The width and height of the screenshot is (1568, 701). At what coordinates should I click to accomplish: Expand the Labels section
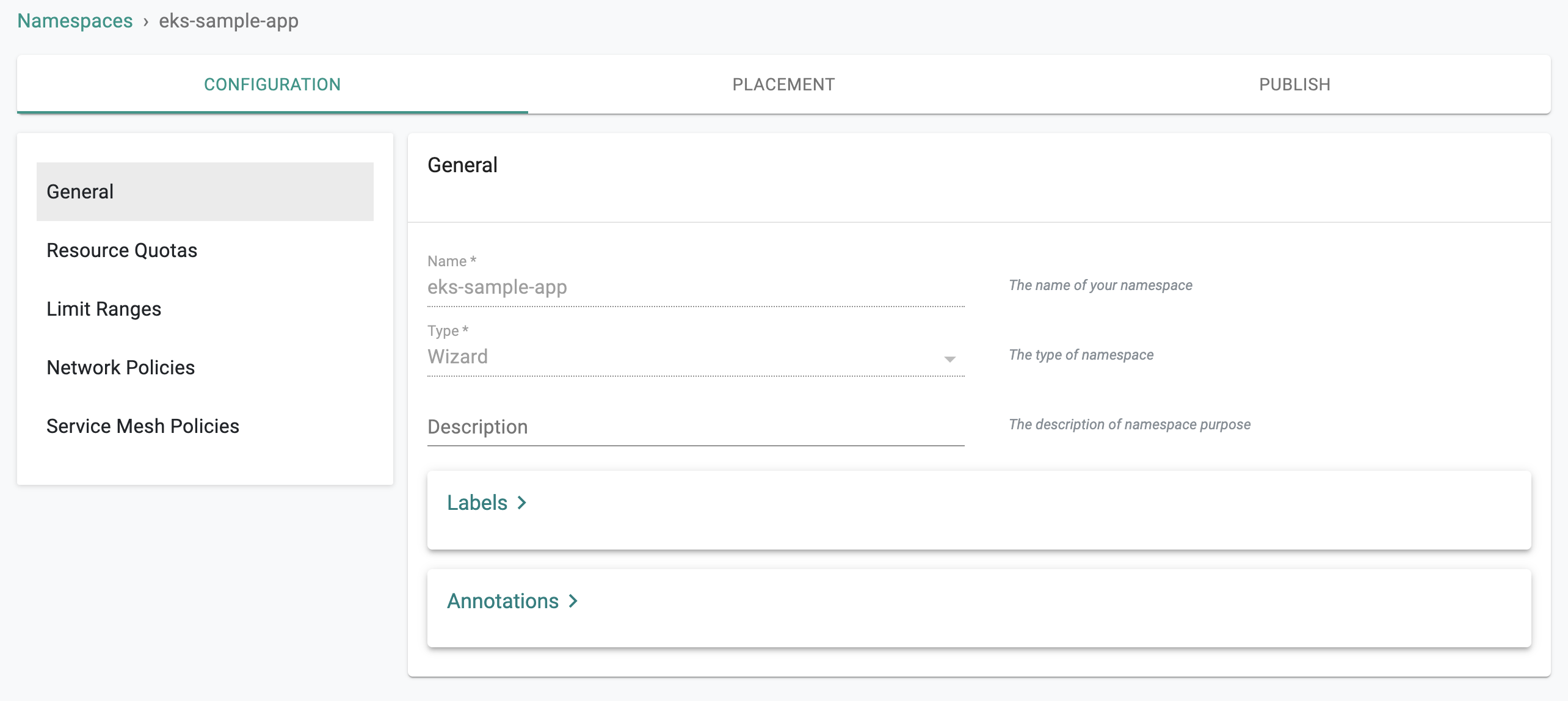(x=487, y=503)
